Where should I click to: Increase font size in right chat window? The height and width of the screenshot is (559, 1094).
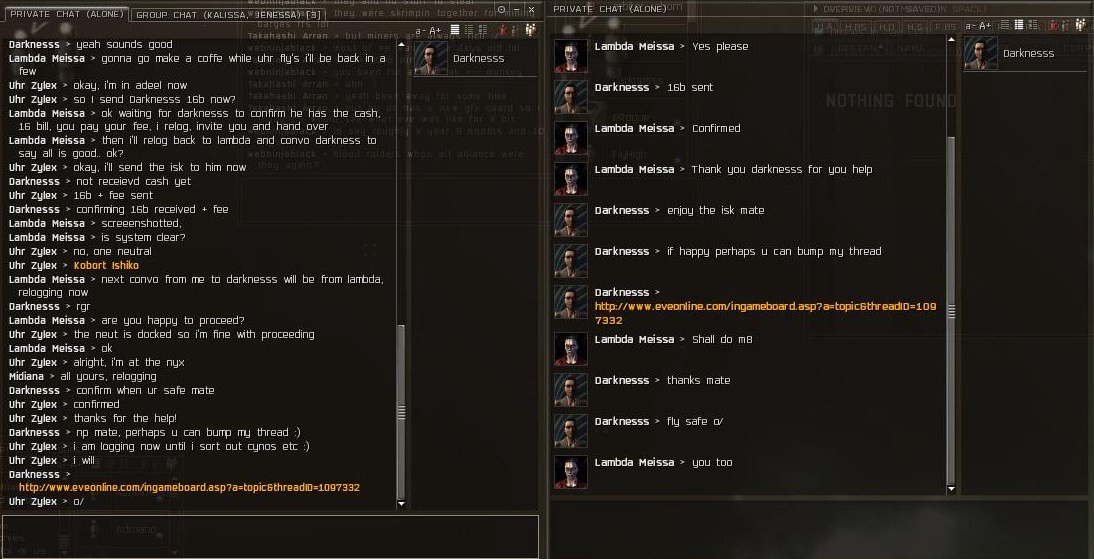(985, 26)
